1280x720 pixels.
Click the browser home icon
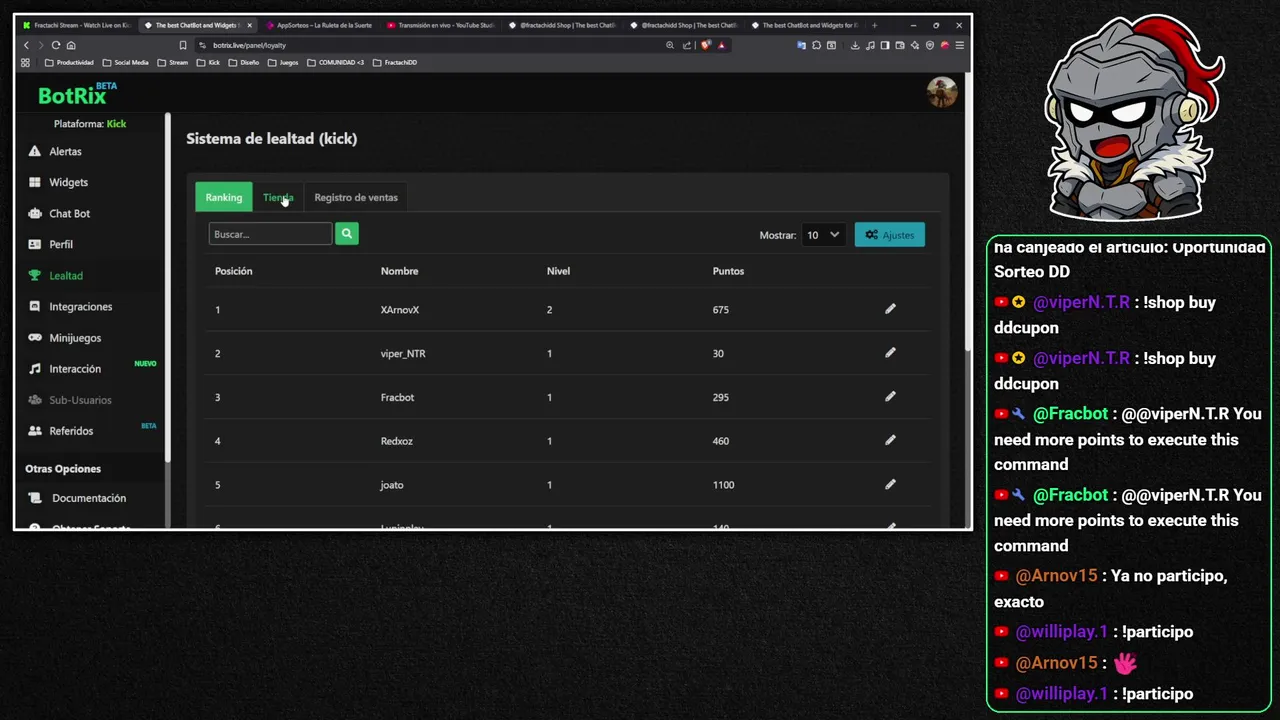71,45
